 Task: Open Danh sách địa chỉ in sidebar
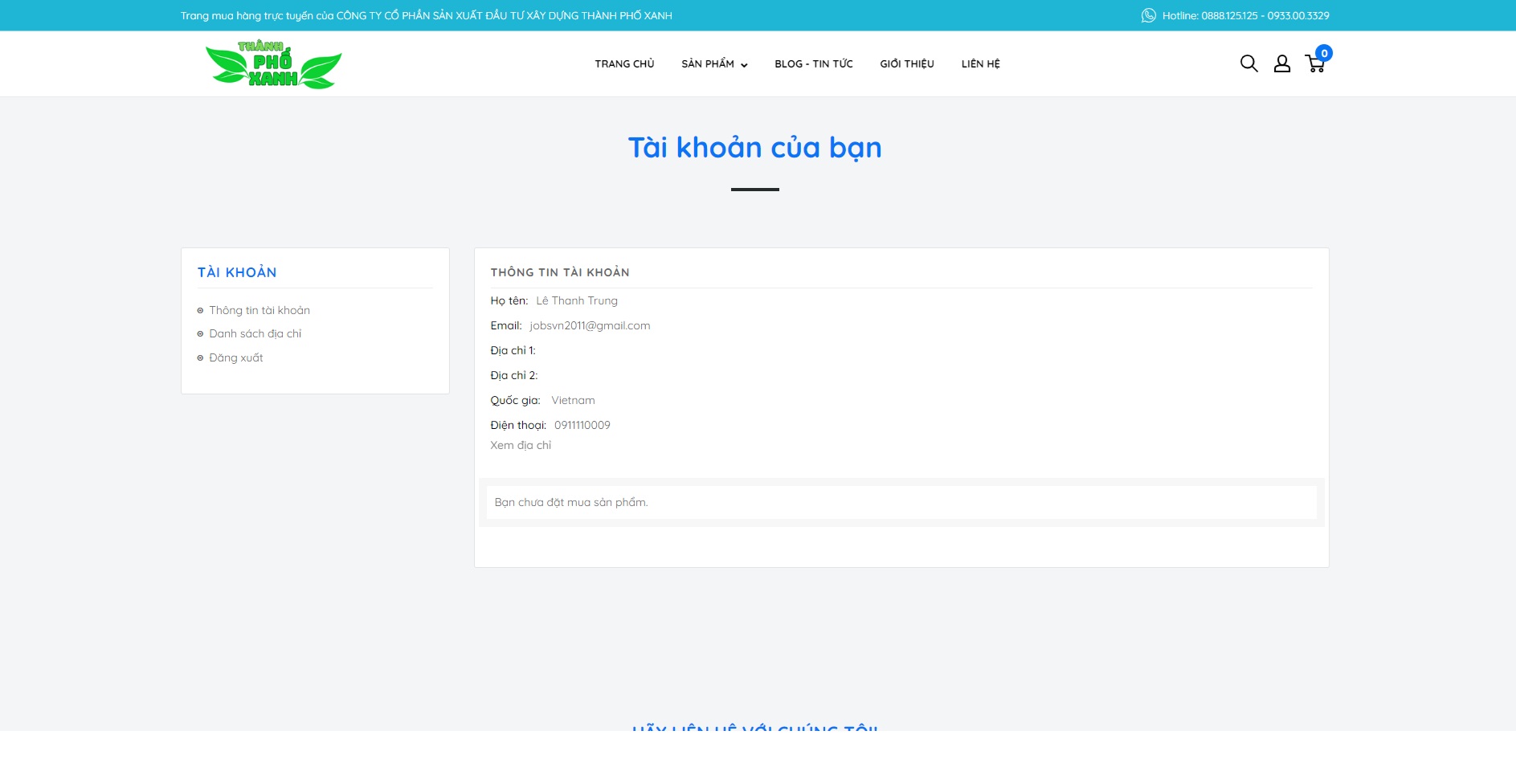(x=255, y=334)
